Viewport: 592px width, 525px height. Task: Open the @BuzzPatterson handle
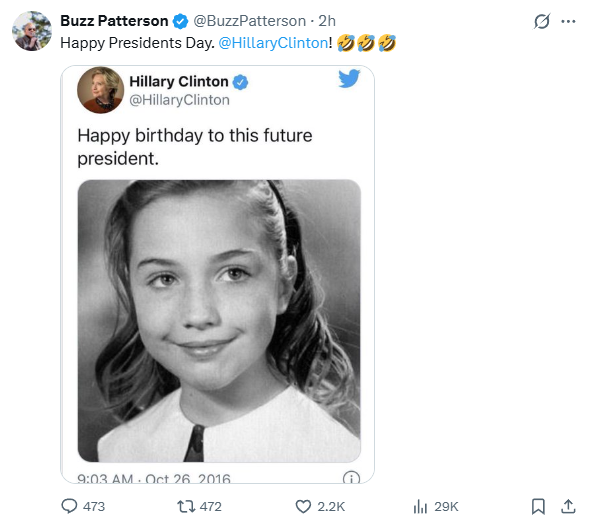(x=250, y=21)
